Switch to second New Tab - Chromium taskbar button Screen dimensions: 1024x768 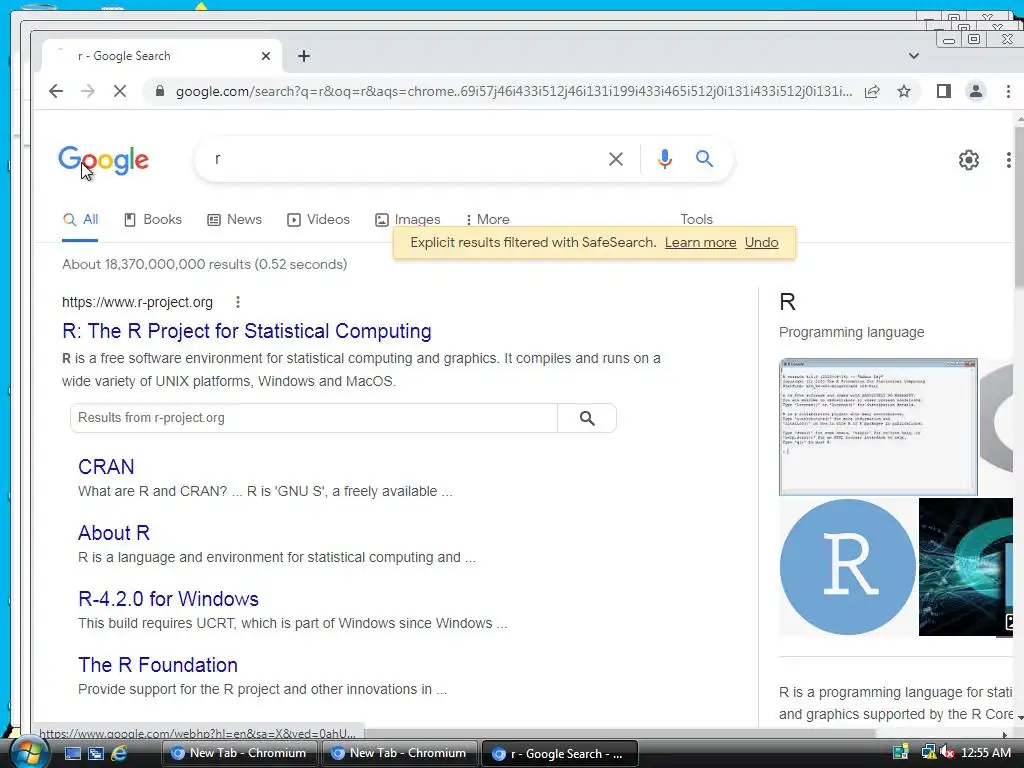[x=399, y=753]
